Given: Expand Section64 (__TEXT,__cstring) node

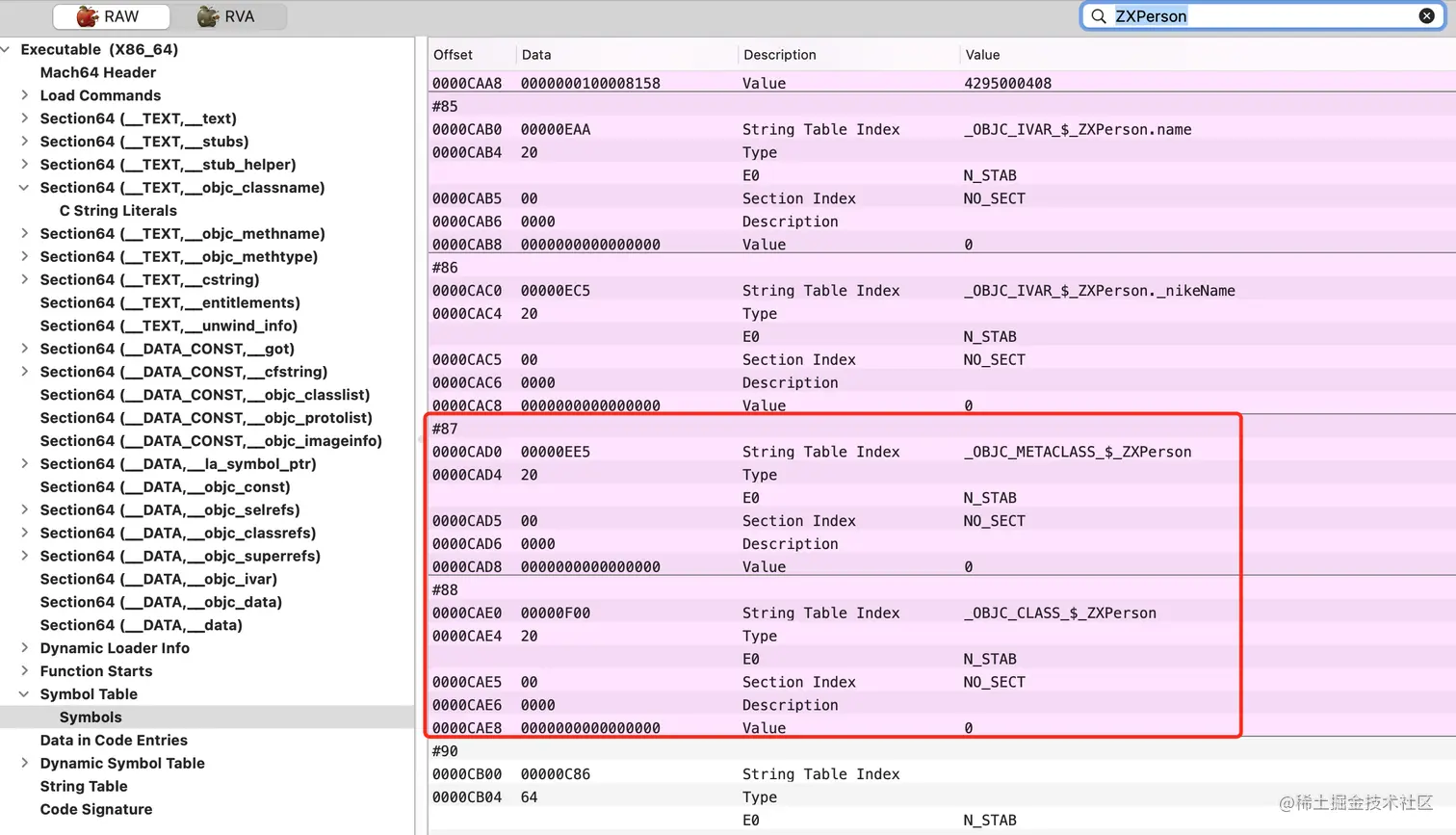Looking at the screenshot, I should pyautogui.click(x=24, y=280).
